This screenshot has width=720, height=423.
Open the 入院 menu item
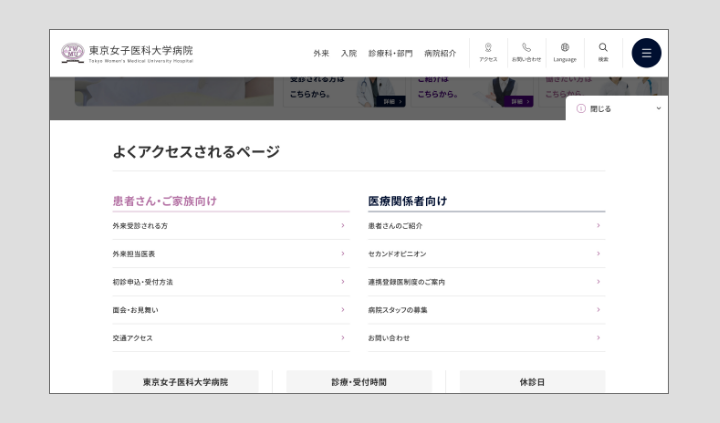[348, 53]
